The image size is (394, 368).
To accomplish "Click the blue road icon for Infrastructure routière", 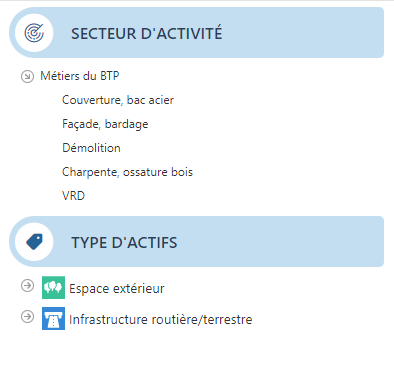I will click(x=53, y=318).
